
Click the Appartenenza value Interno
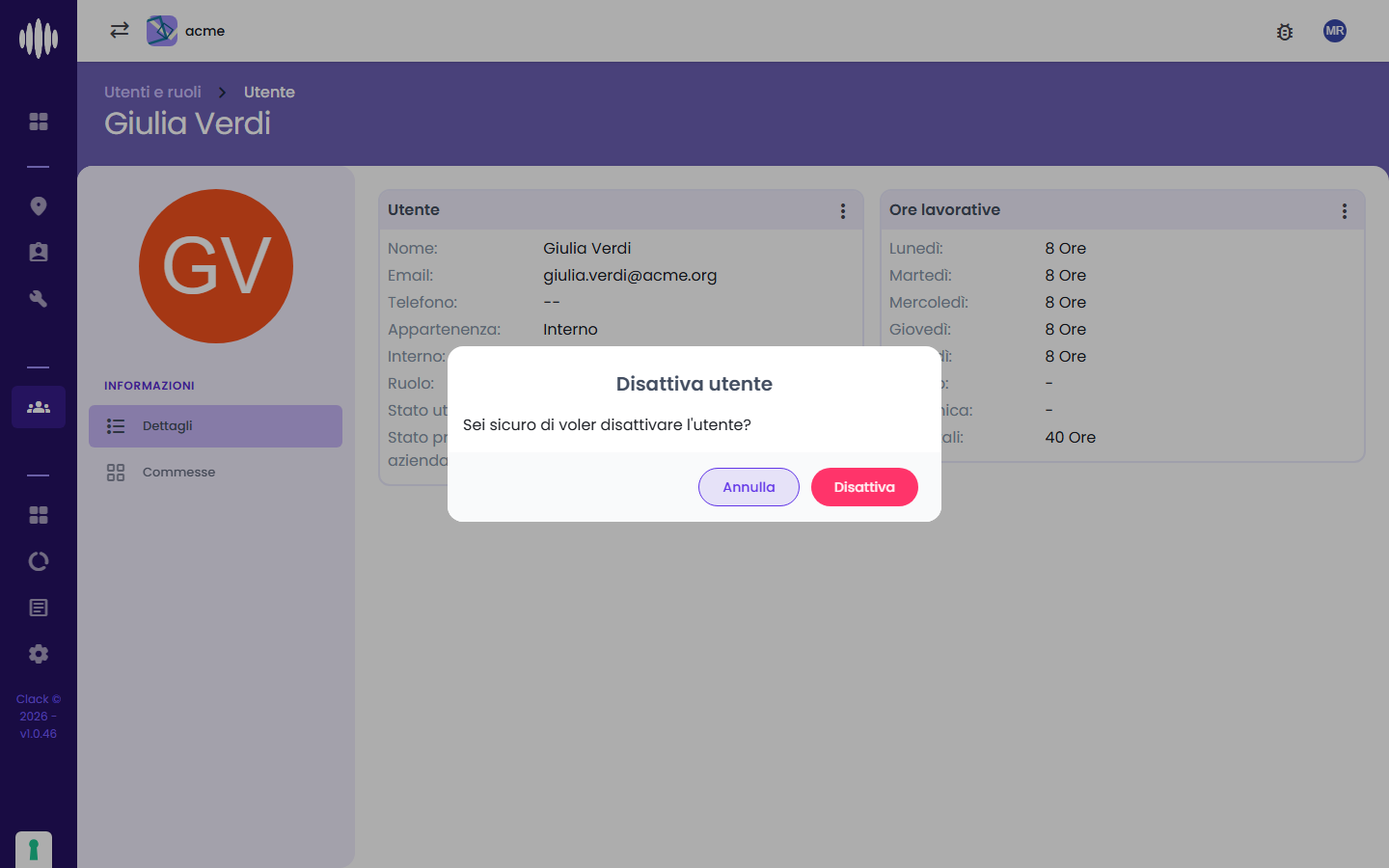click(x=570, y=329)
